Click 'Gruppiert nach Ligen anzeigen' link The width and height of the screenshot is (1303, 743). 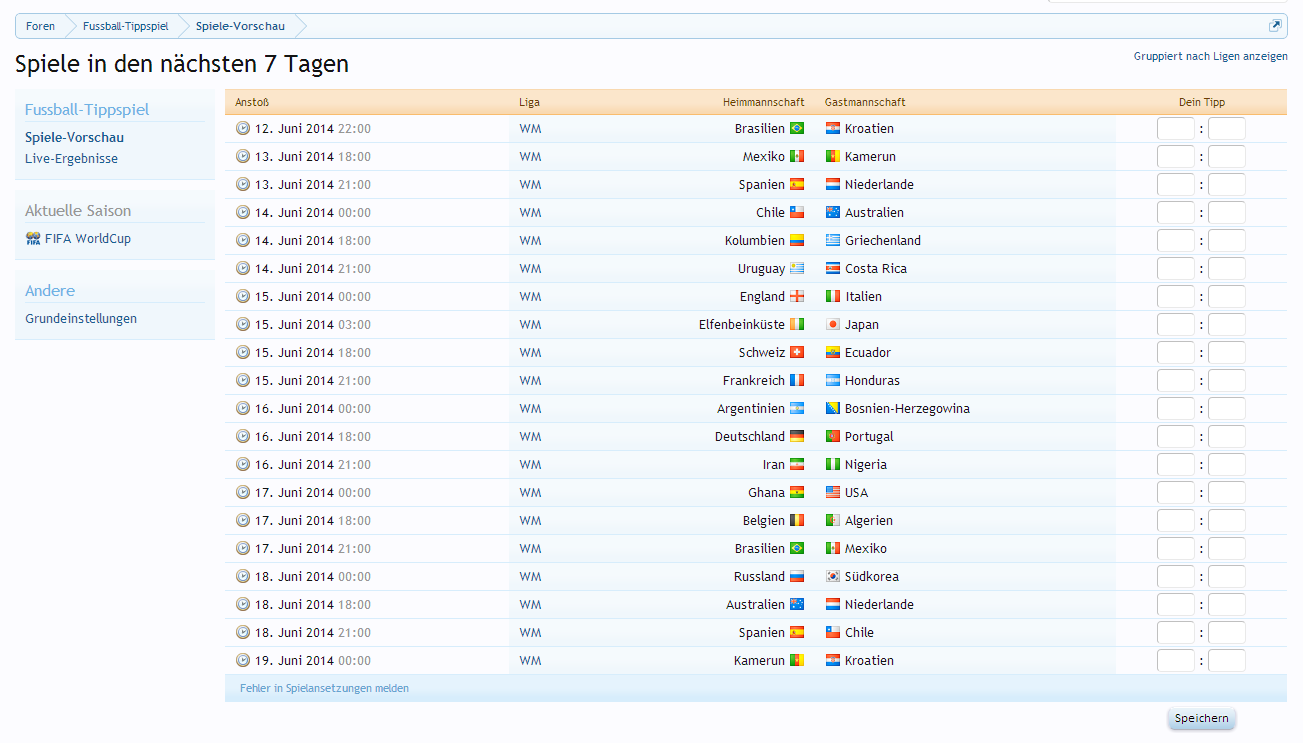[1210, 57]
